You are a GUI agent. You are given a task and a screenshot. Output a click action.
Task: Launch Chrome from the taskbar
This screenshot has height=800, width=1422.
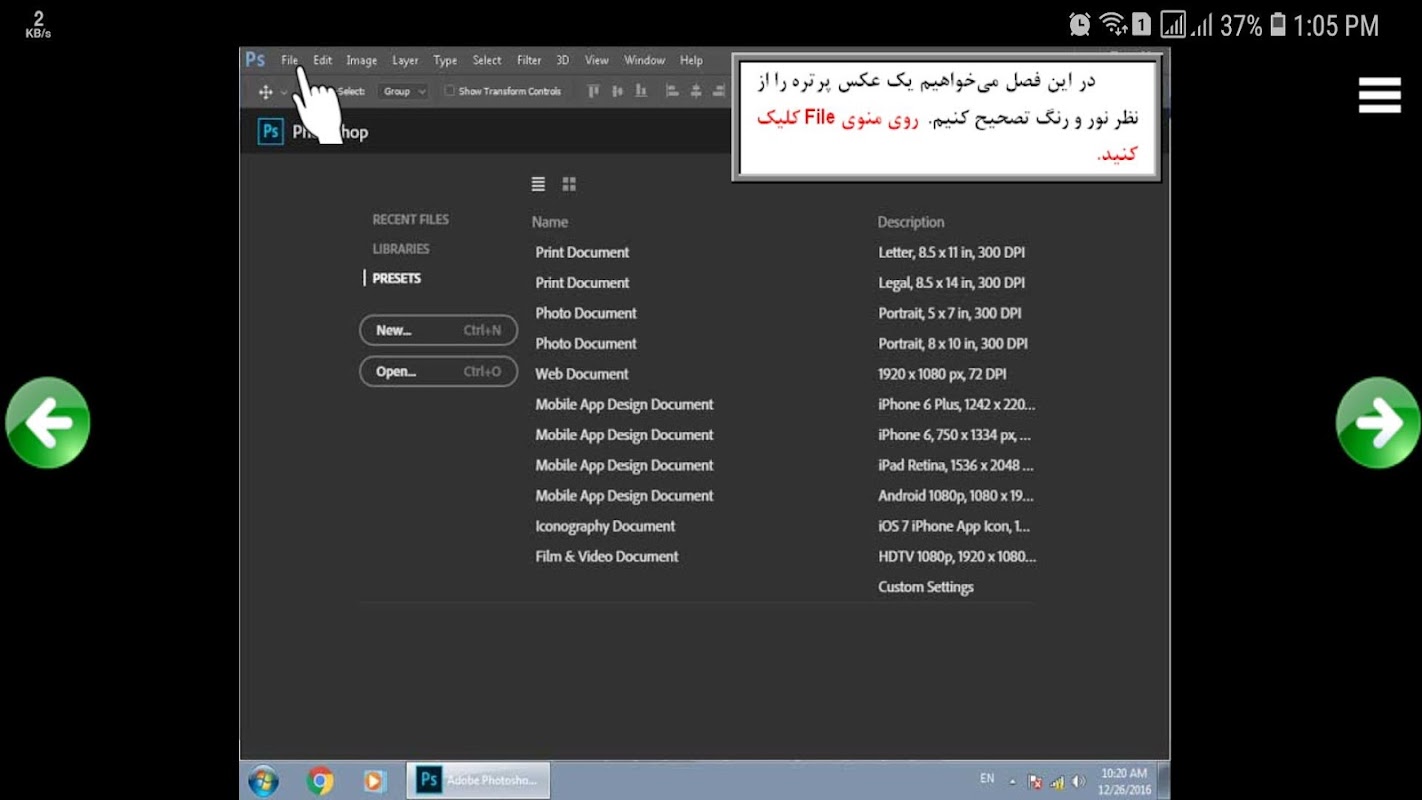[320, 781]
